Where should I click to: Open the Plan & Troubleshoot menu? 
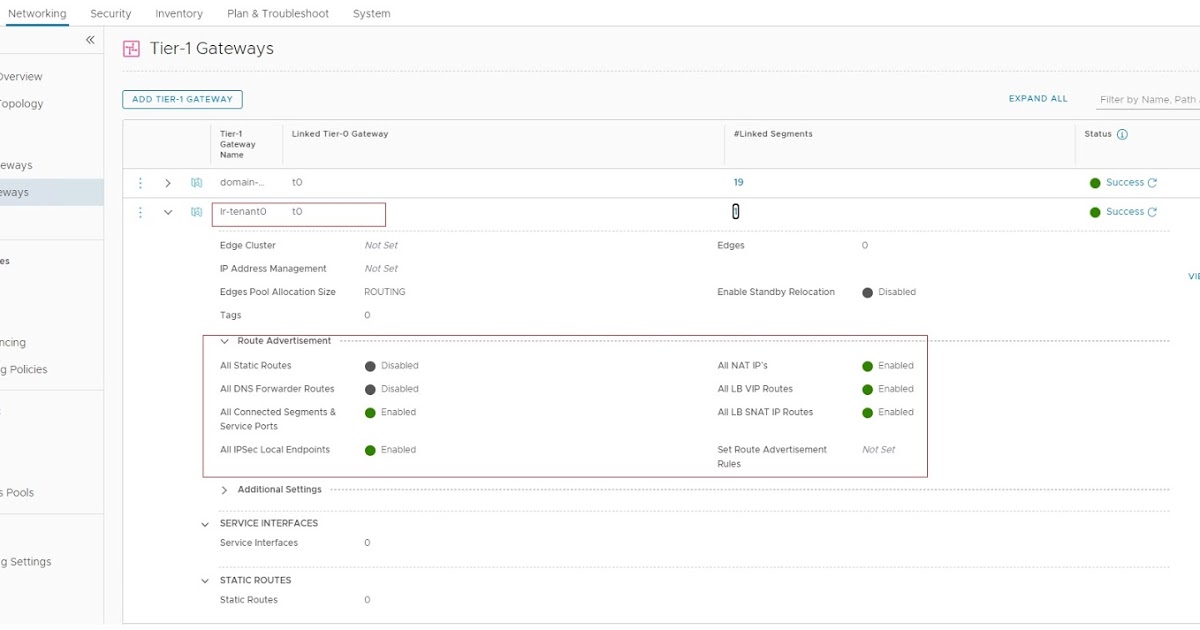pos(277,13)
